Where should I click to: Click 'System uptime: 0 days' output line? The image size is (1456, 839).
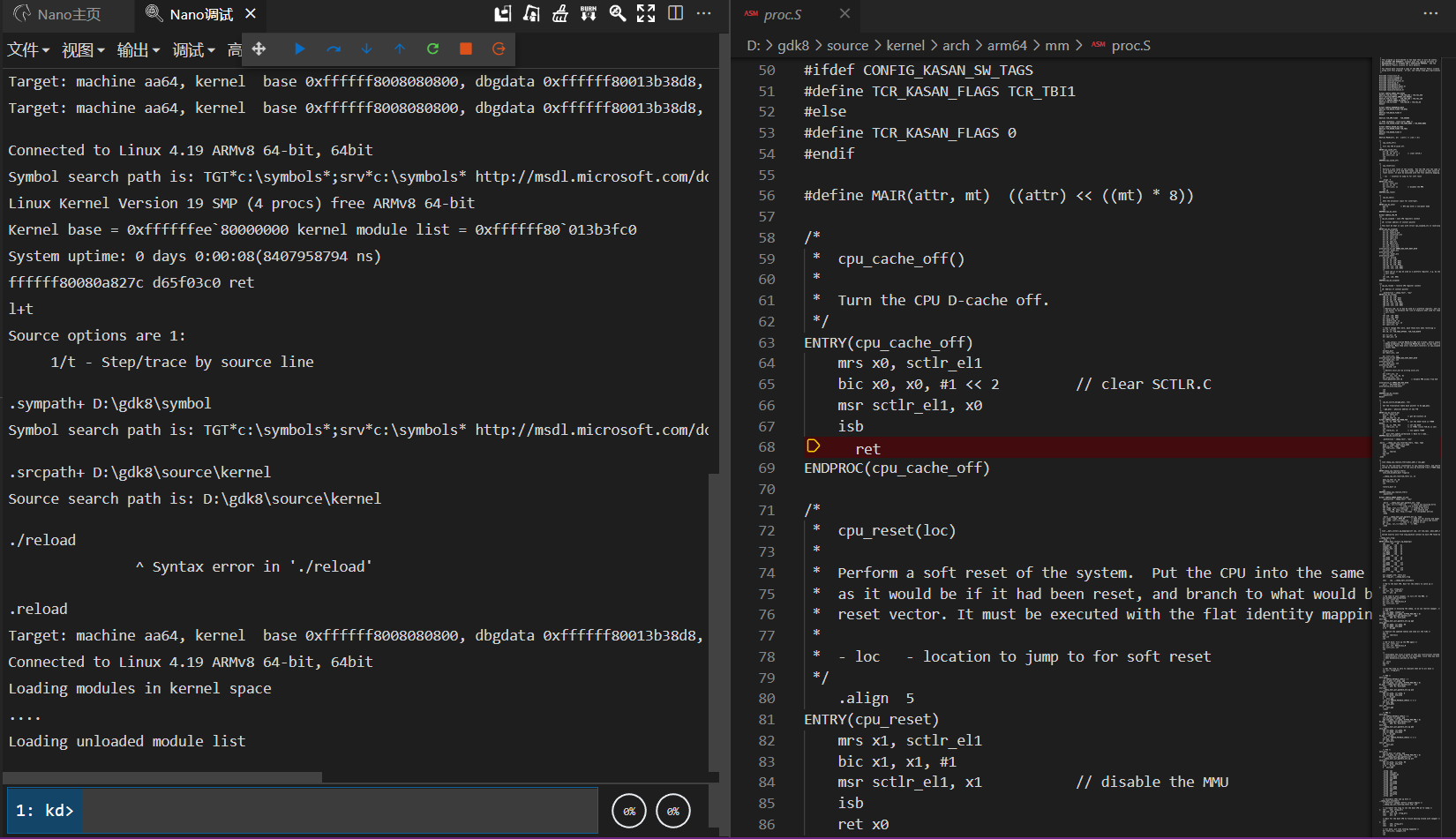tap(194, 257)
